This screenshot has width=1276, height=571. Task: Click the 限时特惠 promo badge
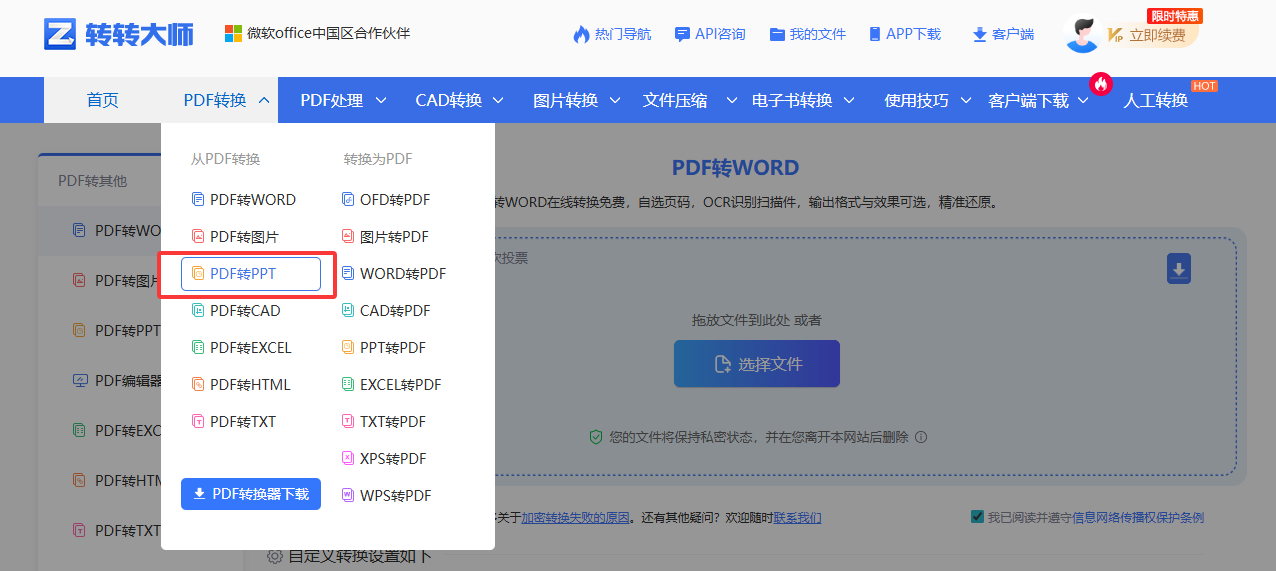point(1175,16)
